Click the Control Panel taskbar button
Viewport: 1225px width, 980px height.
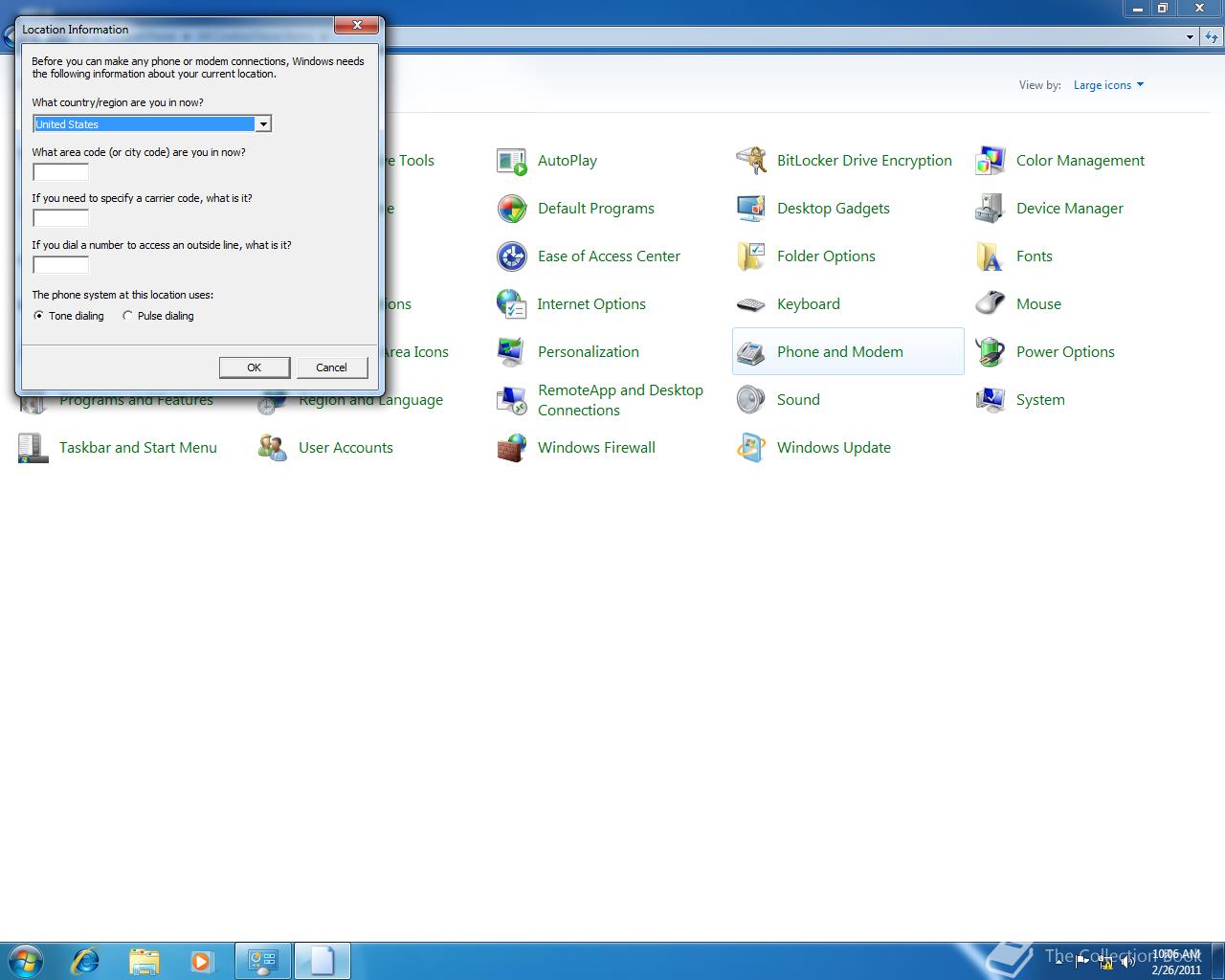tap(263, 960)
